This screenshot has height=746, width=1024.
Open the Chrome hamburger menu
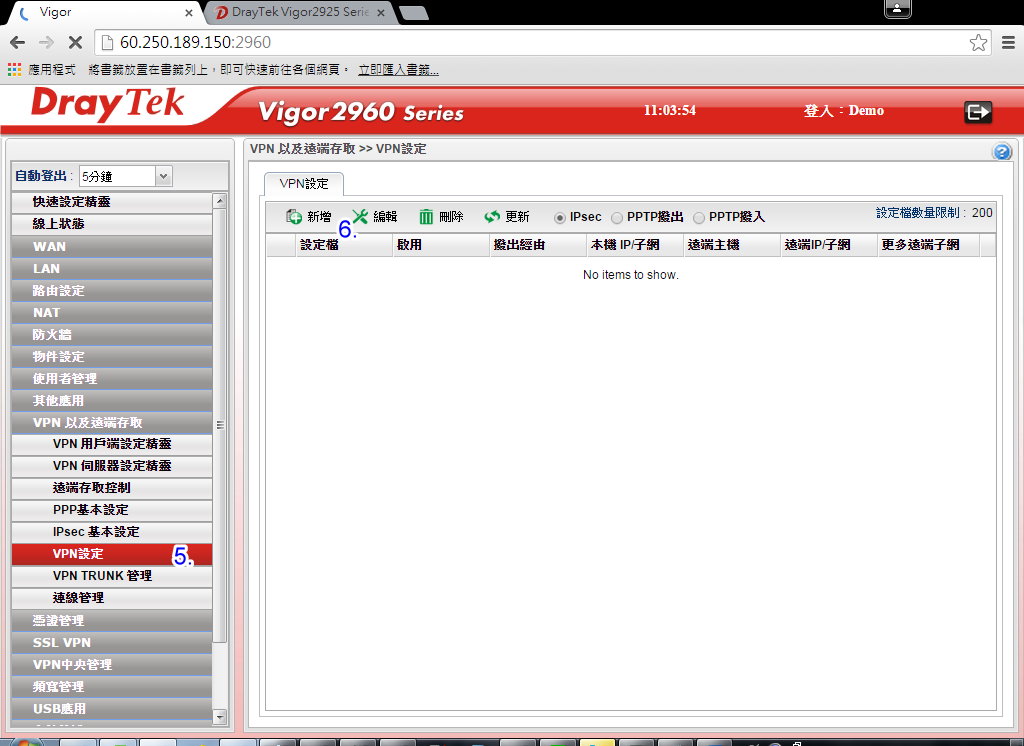point(1008,42)
